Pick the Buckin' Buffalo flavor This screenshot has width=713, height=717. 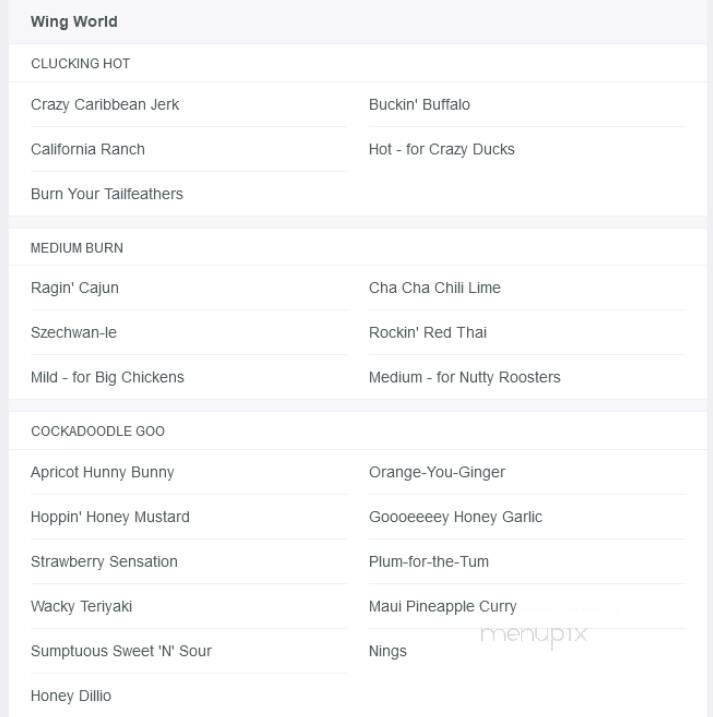[419, 105]
